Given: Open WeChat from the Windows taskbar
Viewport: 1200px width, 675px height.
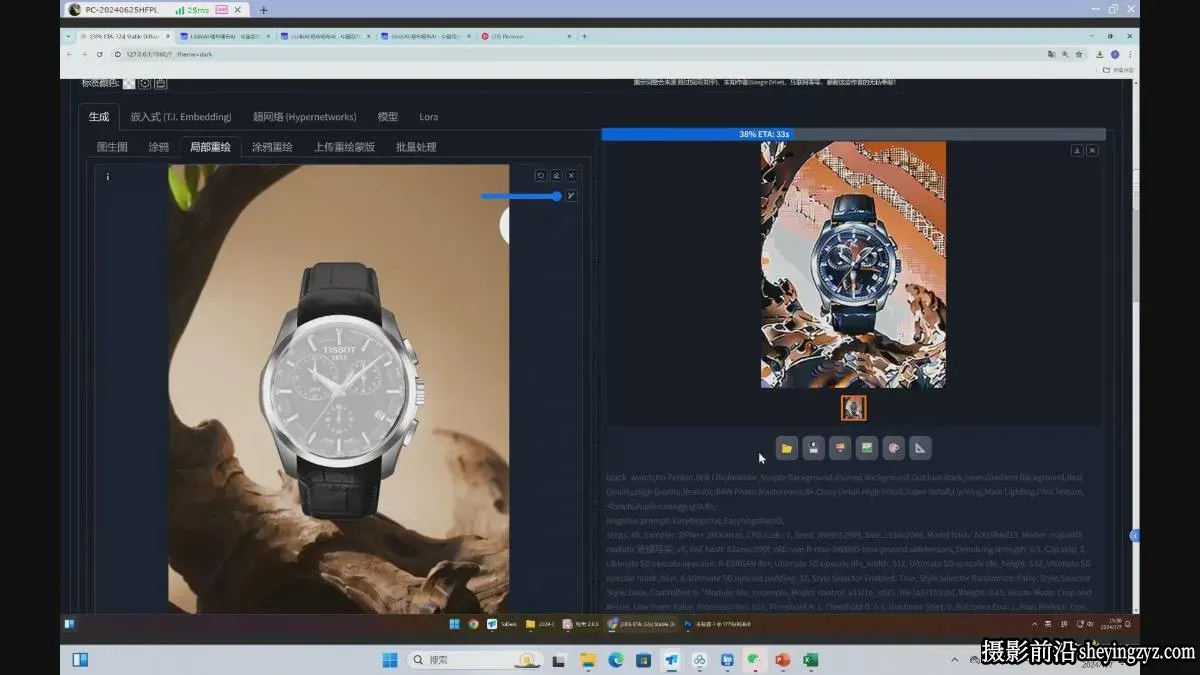Looking at the screenshot, I should [755, 660].
